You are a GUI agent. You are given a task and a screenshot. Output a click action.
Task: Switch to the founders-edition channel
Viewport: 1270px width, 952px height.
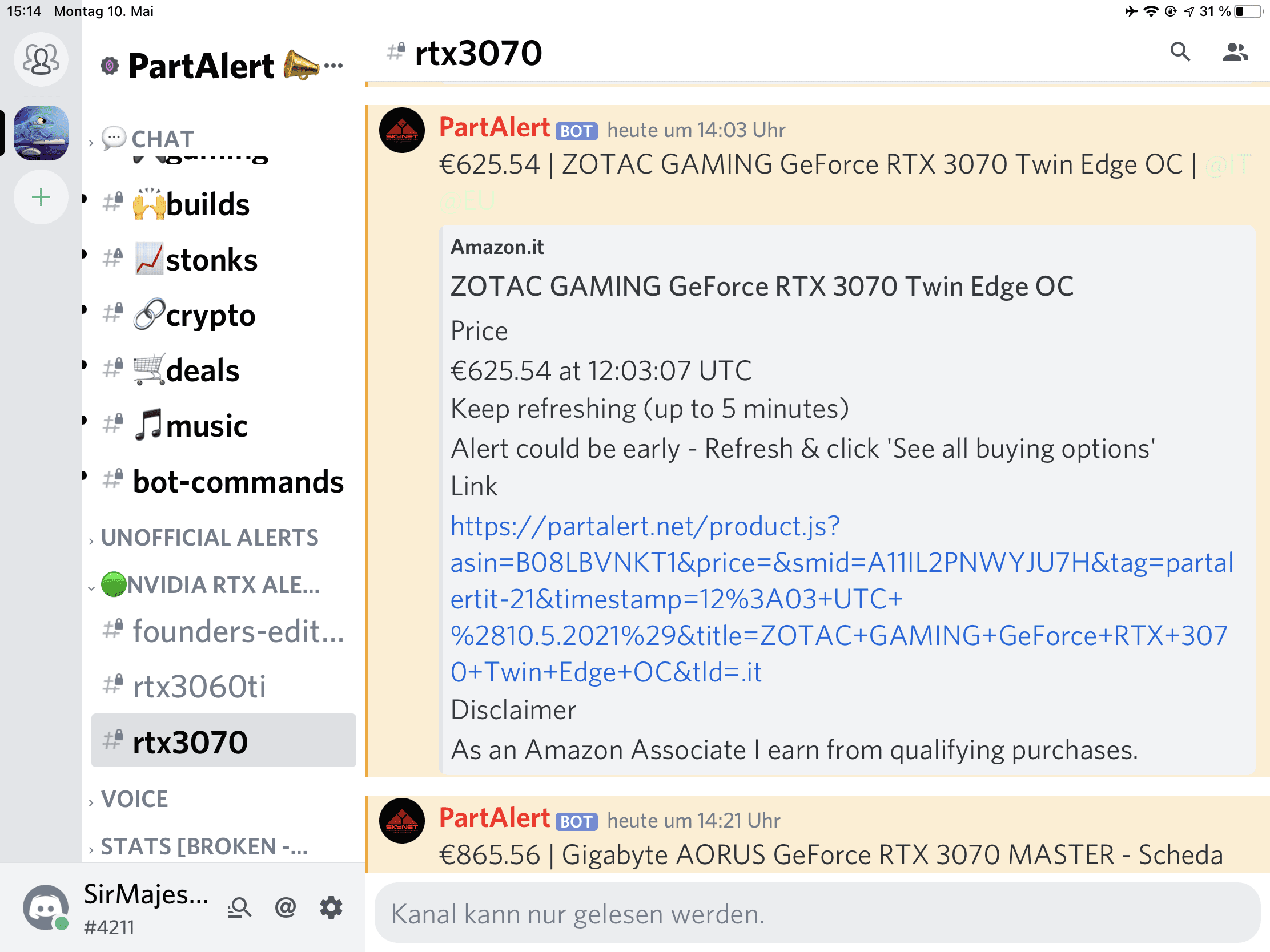click(223, 631)
